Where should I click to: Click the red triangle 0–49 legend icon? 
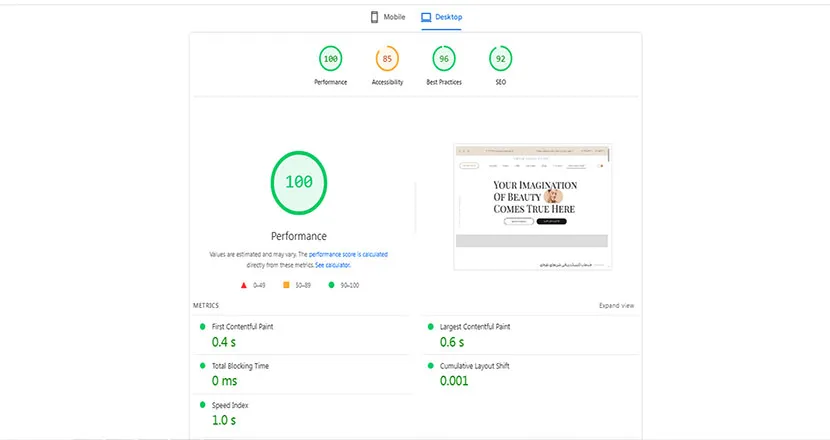pyautogui.click(x=244, y=285)
